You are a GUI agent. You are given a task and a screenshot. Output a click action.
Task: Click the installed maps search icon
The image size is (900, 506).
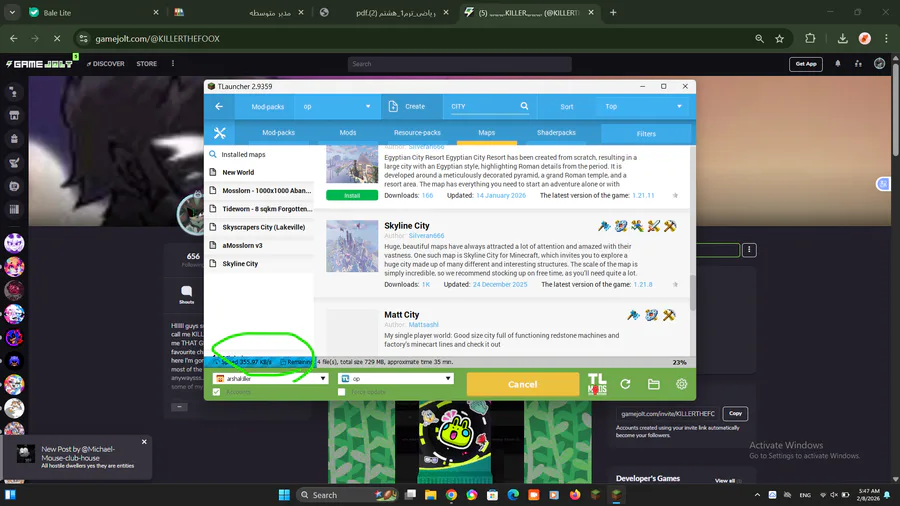point(213,154)
